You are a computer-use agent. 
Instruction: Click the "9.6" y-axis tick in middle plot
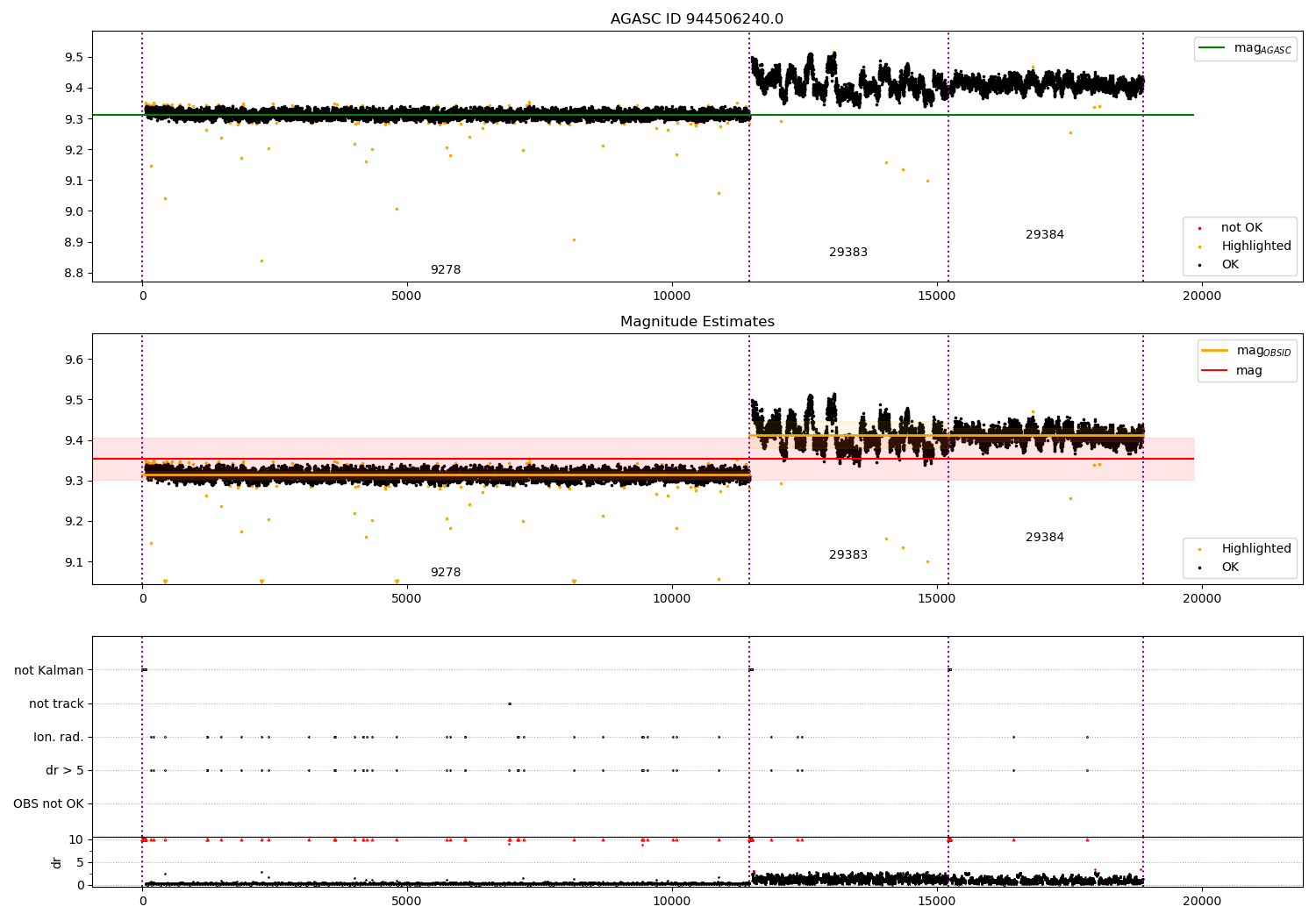tap(74, 361)
